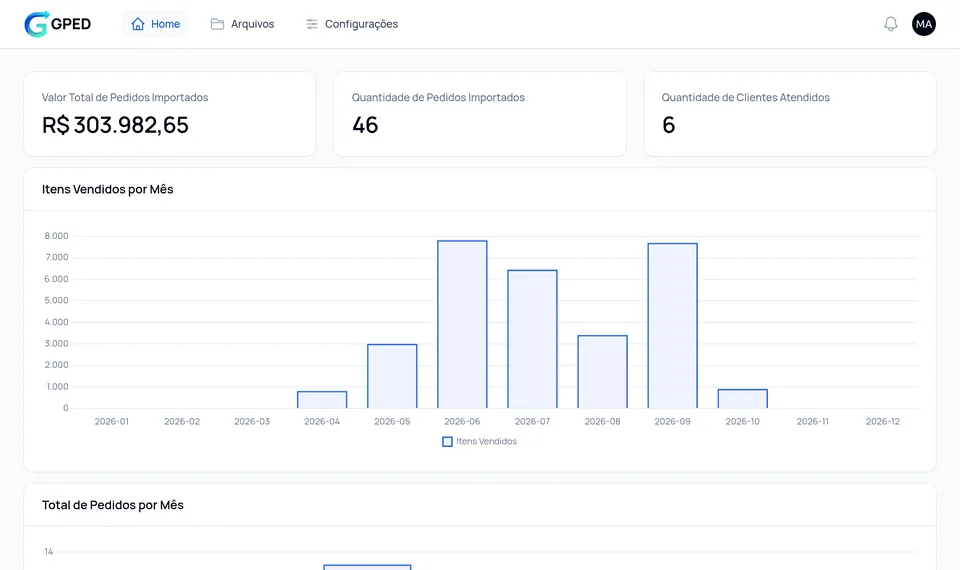
Task: Click the 'Itens Vendidos por Mês' heading
Action: point(108,189)
